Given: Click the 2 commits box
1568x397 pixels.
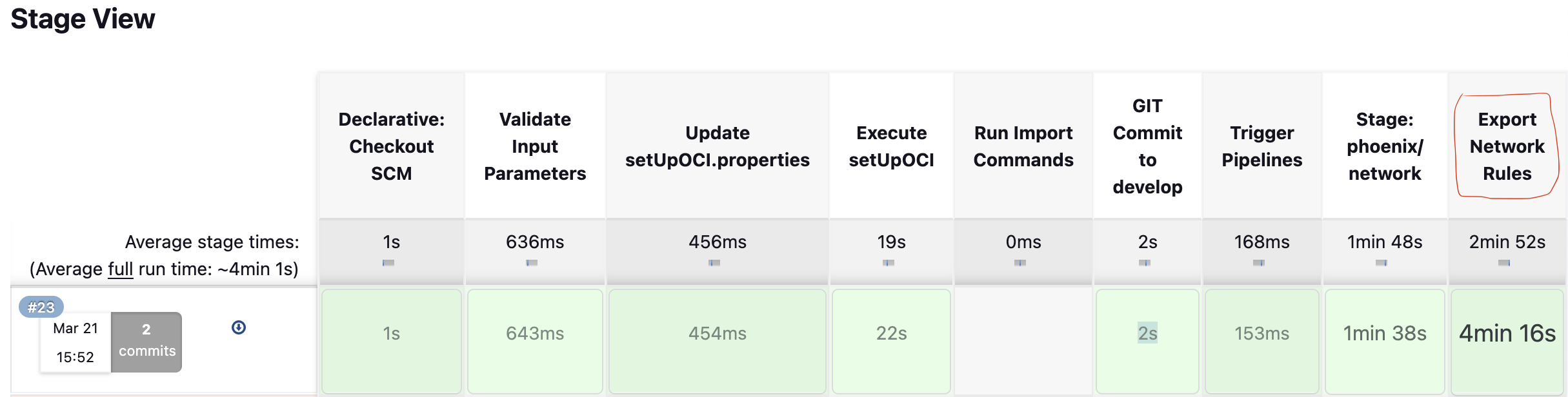Looking at the screenshot, I should click(146, 342).
